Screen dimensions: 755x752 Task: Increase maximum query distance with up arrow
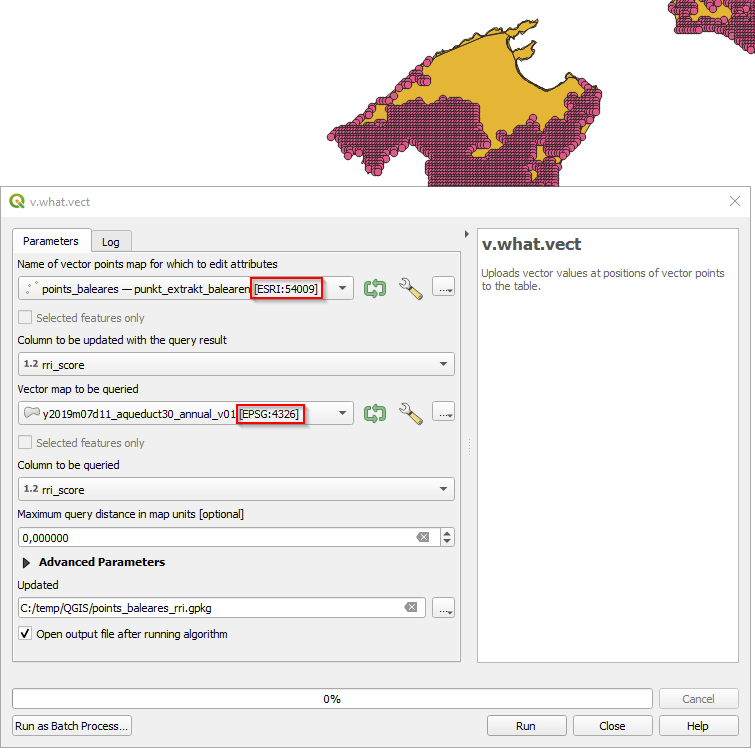(447, 533)
